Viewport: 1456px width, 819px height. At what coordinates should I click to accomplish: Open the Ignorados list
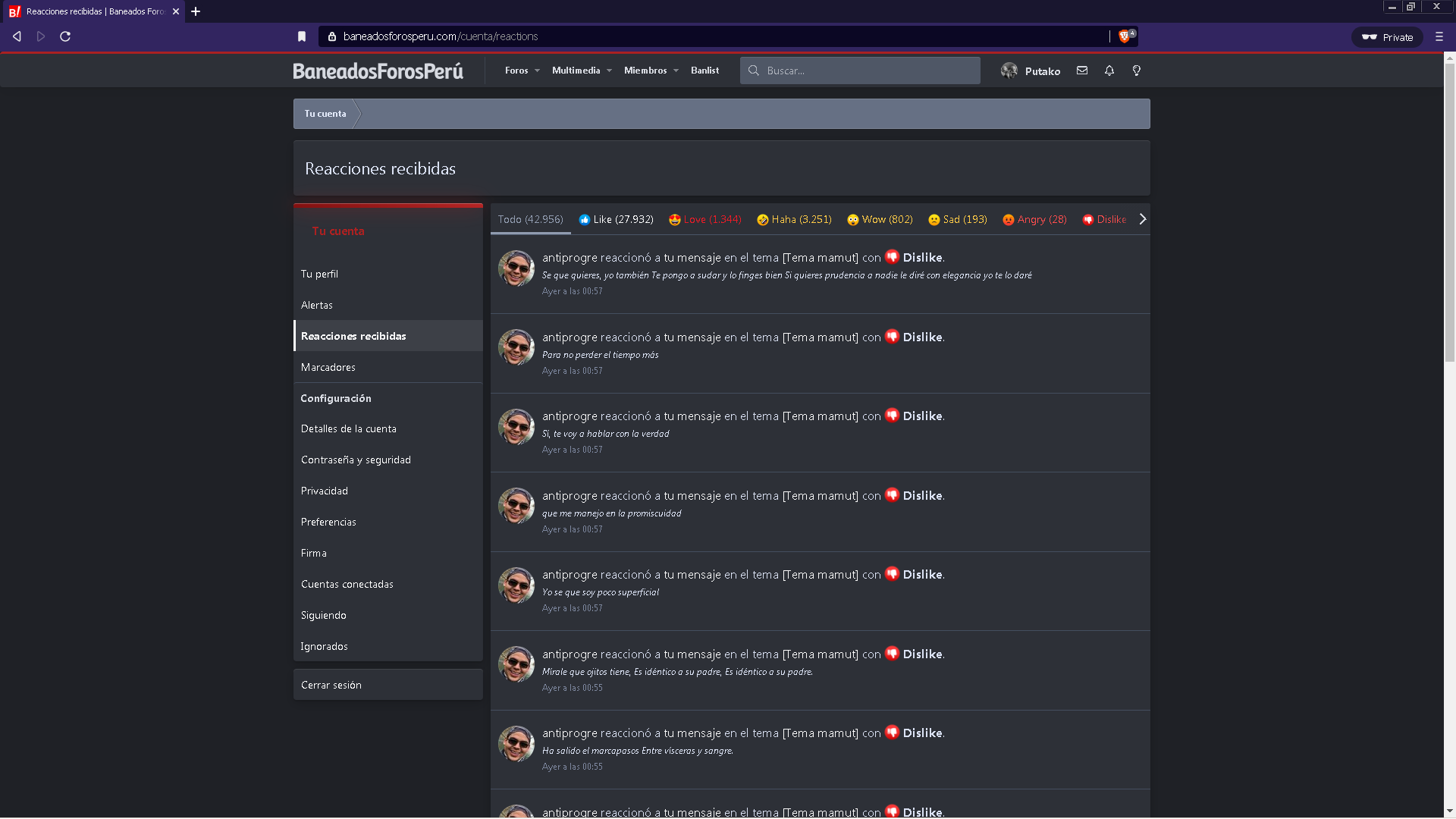coord(388,646)
